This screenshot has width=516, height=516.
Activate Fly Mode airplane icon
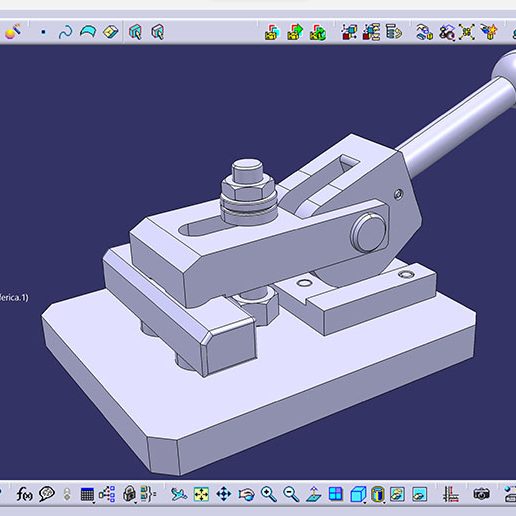179,494
